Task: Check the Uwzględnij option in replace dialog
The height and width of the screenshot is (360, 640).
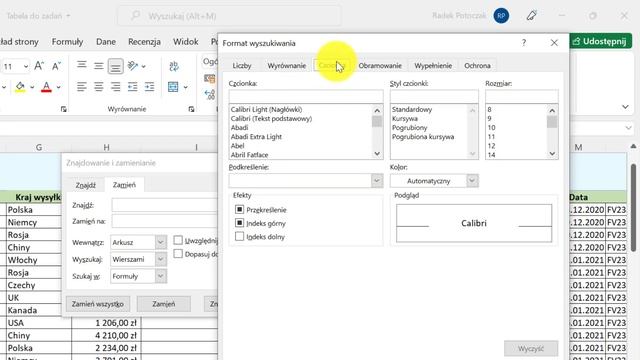Action: tap(178, 240)
